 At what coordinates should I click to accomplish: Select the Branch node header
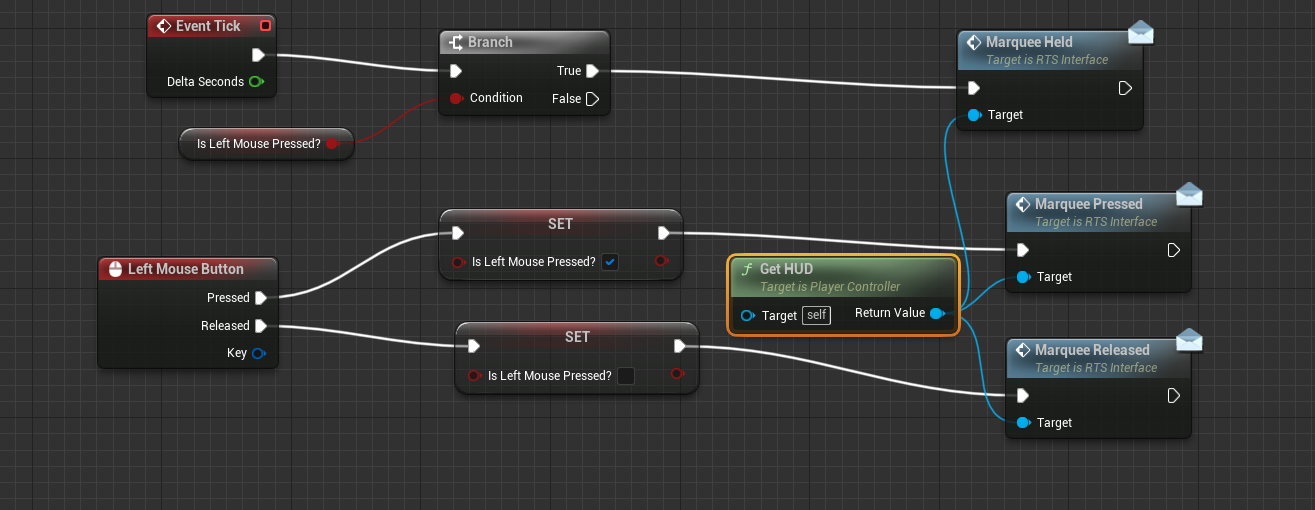pyautogui.click(x=525, y=42)
